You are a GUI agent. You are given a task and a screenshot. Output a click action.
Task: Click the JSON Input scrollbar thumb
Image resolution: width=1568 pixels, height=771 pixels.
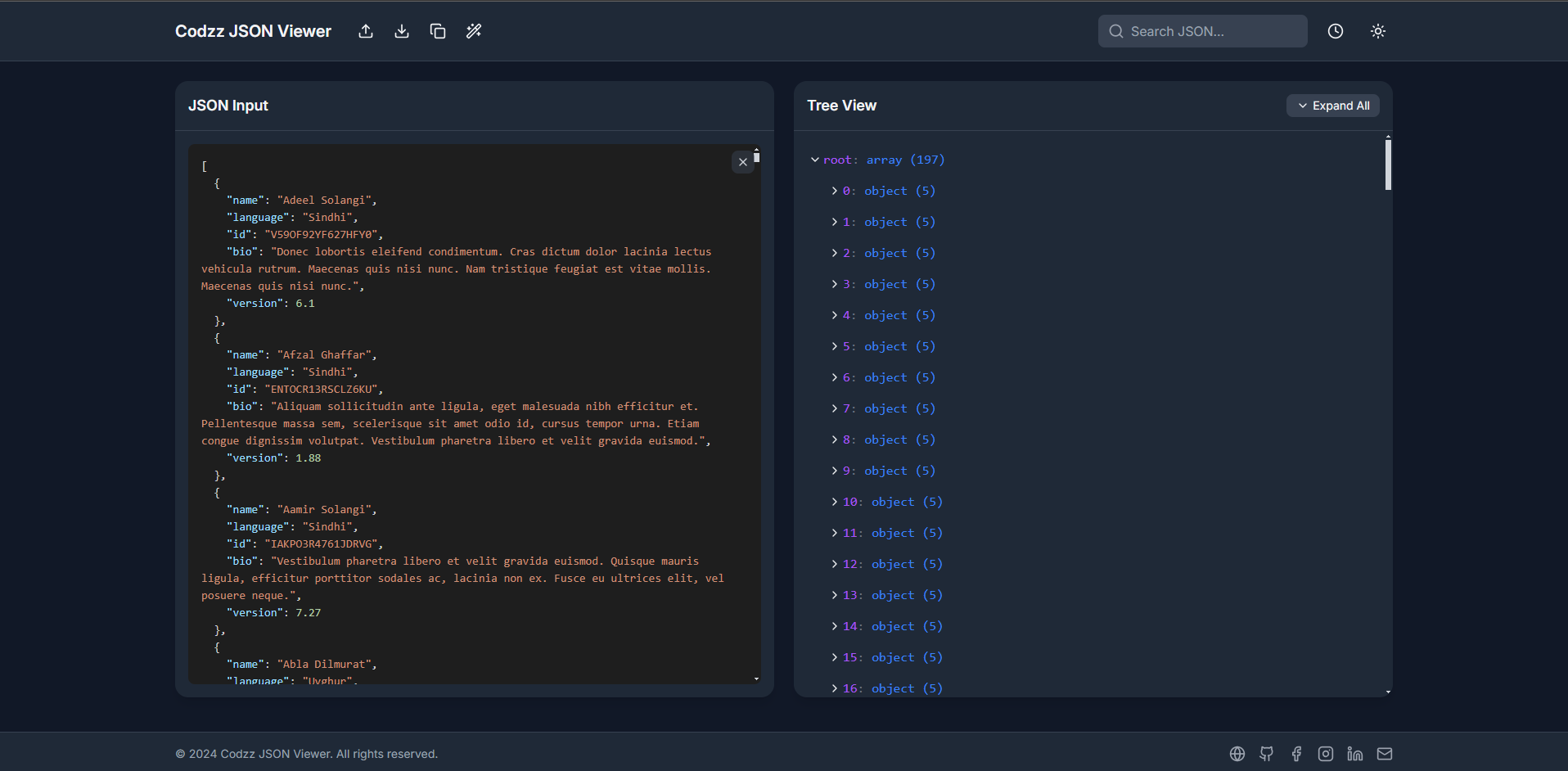[756, 157]
